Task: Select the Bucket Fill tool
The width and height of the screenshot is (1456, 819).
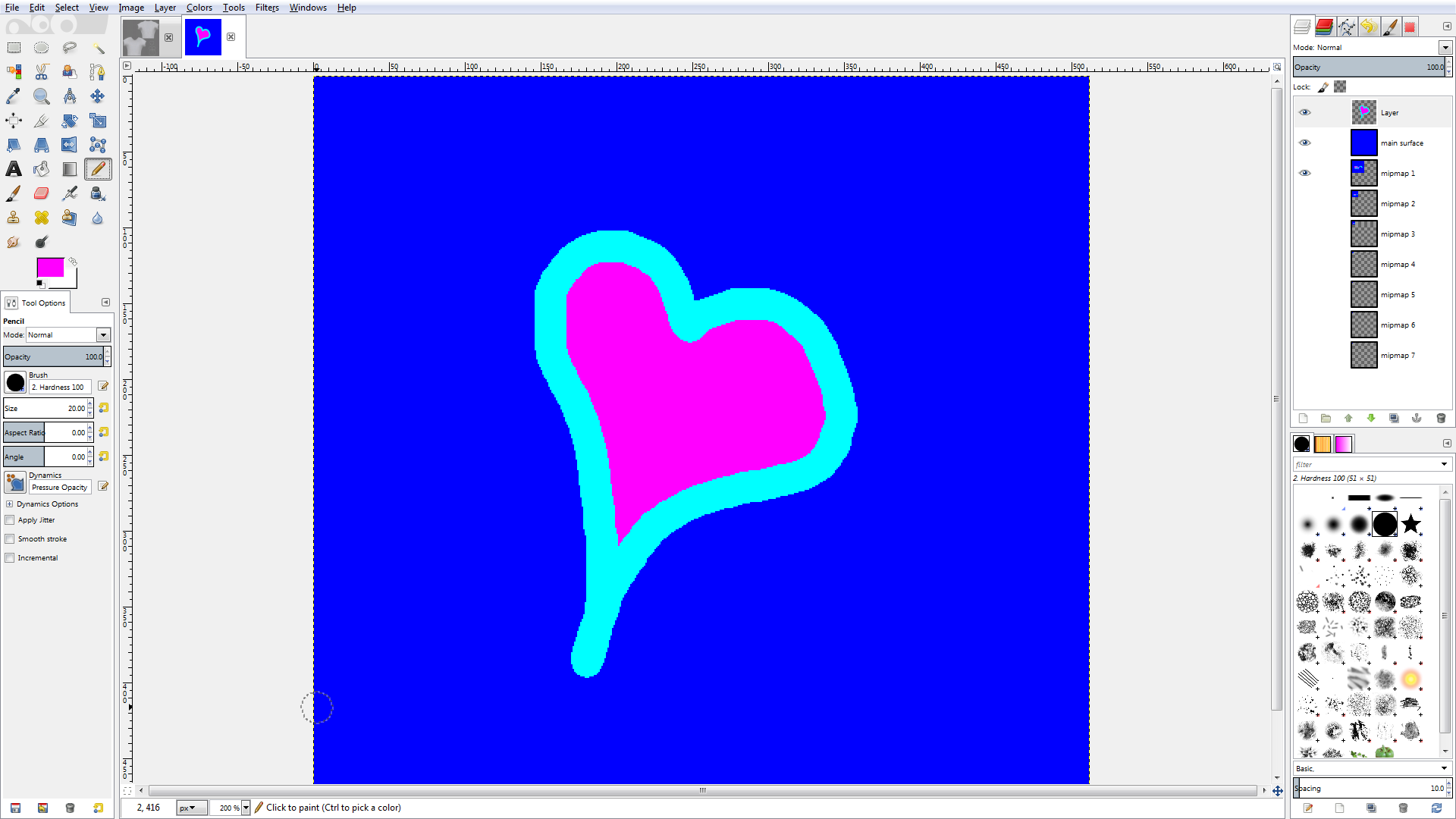Action: (42, 169)
